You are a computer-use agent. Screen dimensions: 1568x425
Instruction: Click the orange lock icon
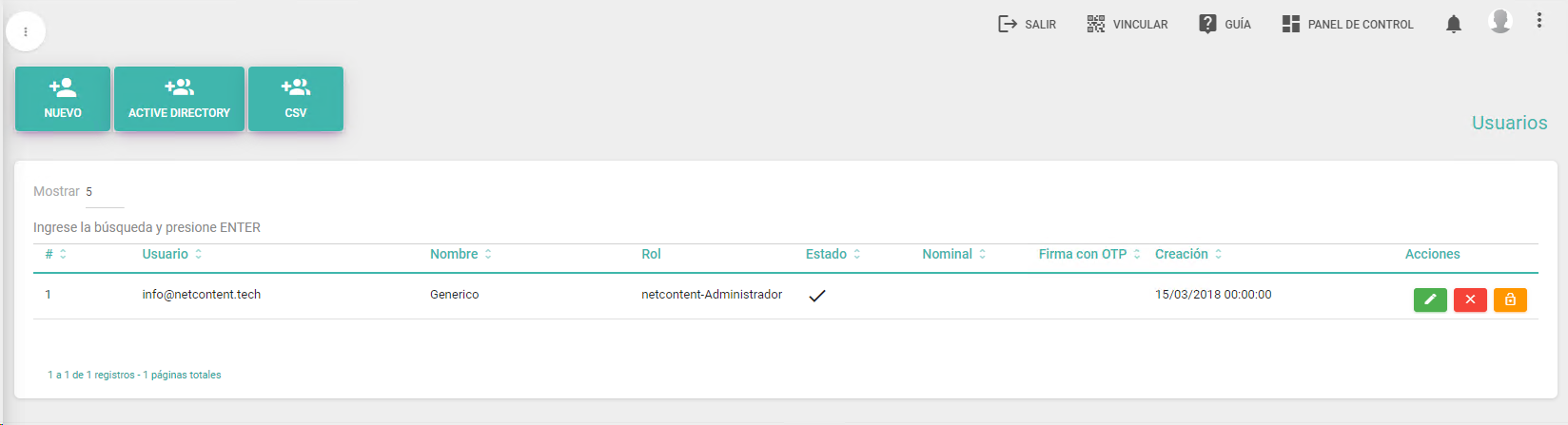tap(1510, 299)
